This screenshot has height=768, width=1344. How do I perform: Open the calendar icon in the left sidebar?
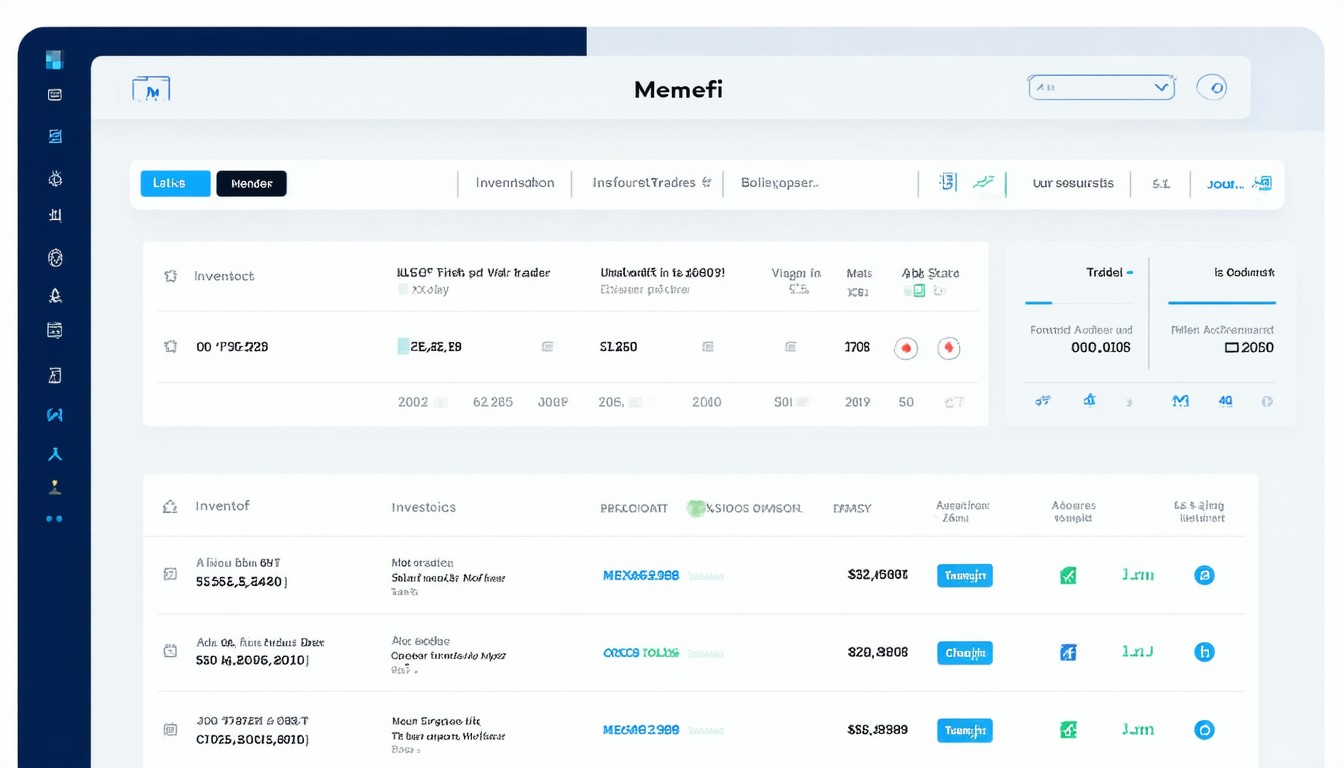(x=55, y=330)
